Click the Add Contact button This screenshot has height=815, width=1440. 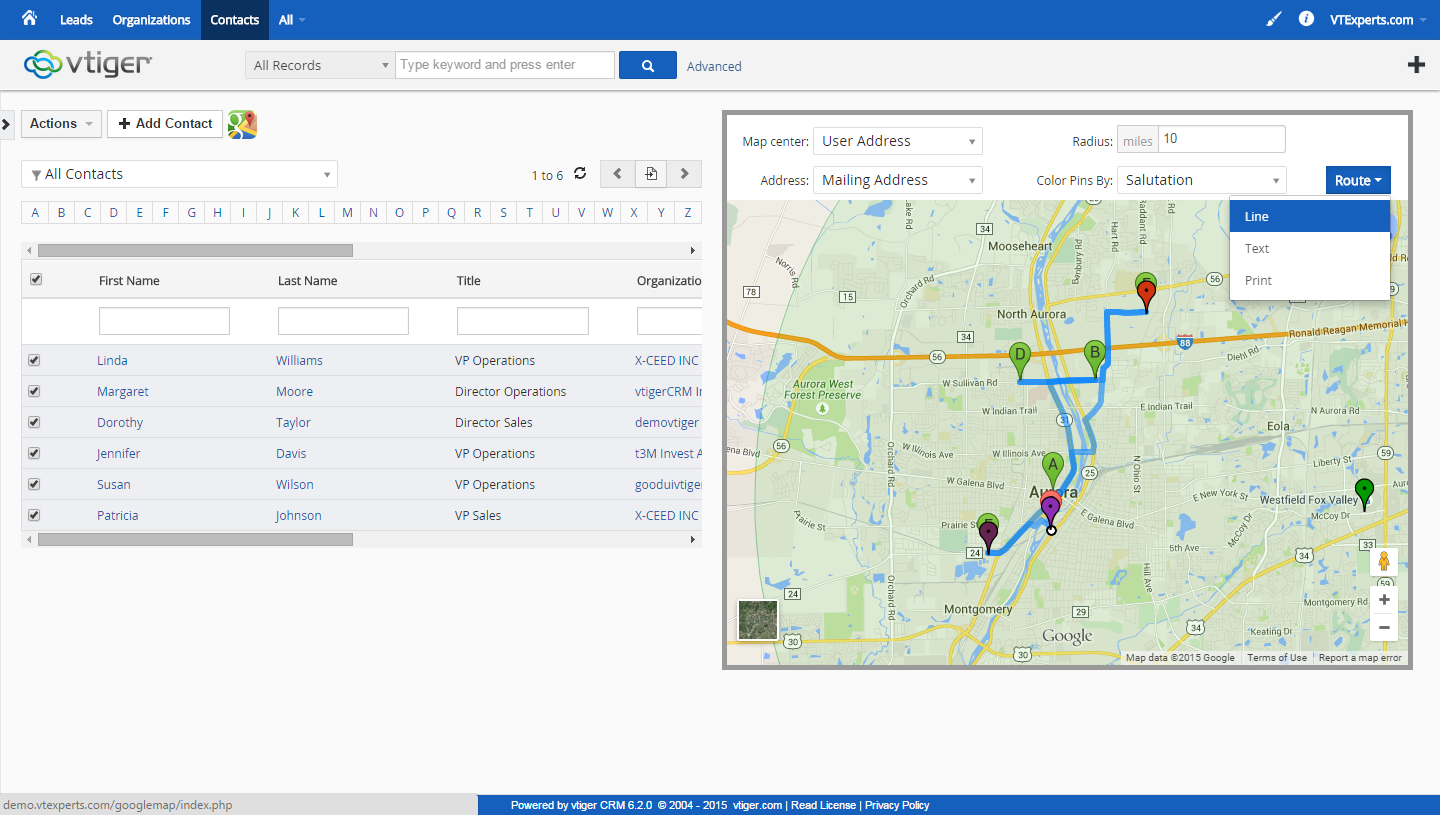tap(165, 124)
